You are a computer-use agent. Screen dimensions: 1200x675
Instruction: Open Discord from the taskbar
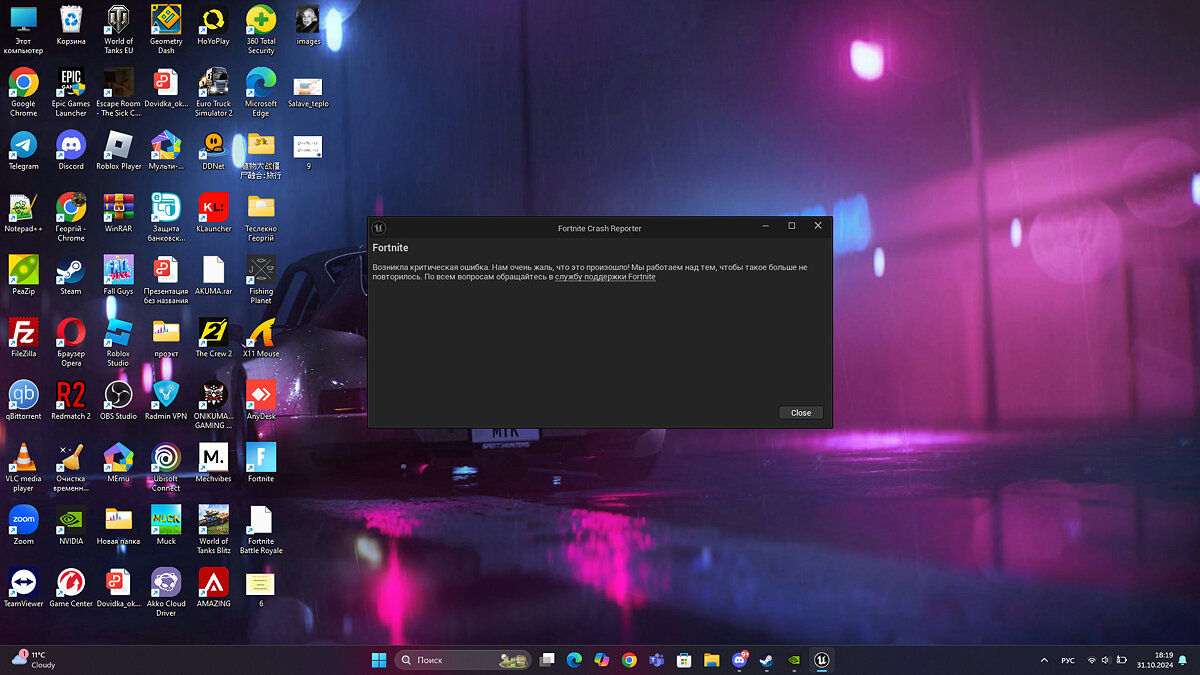click(740, 660)
